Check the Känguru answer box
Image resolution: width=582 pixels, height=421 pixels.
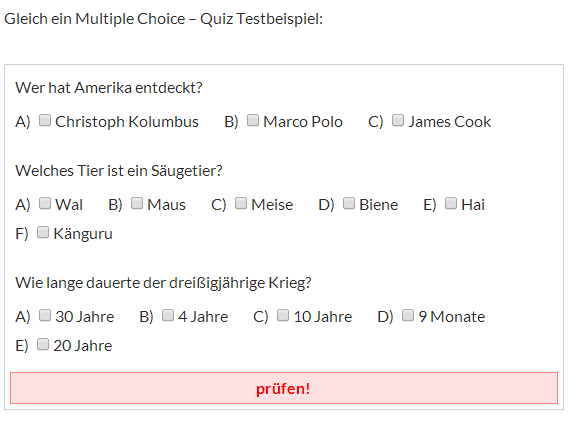tap(43, 232)
